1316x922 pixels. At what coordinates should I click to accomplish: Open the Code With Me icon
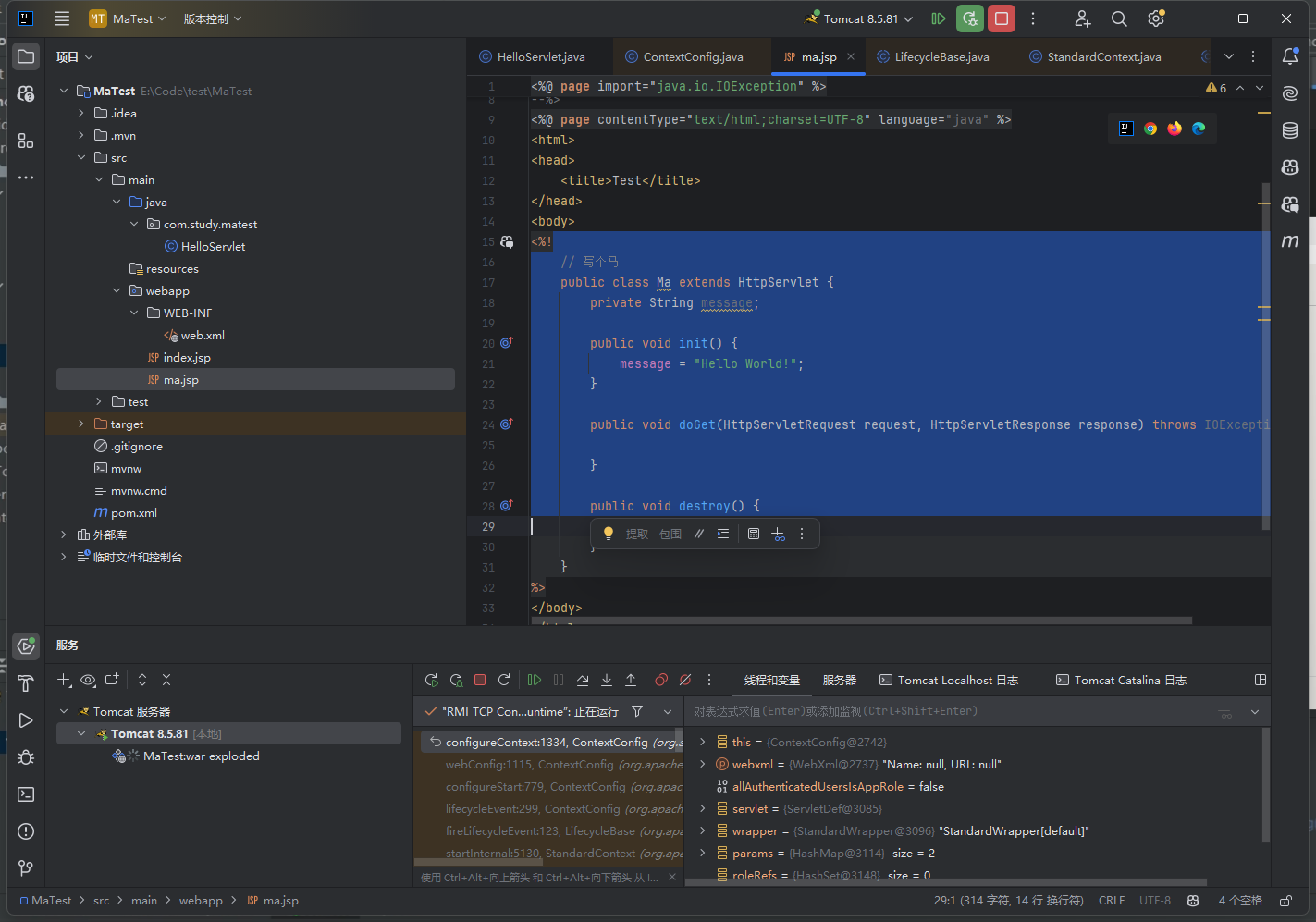(1083, 18)
